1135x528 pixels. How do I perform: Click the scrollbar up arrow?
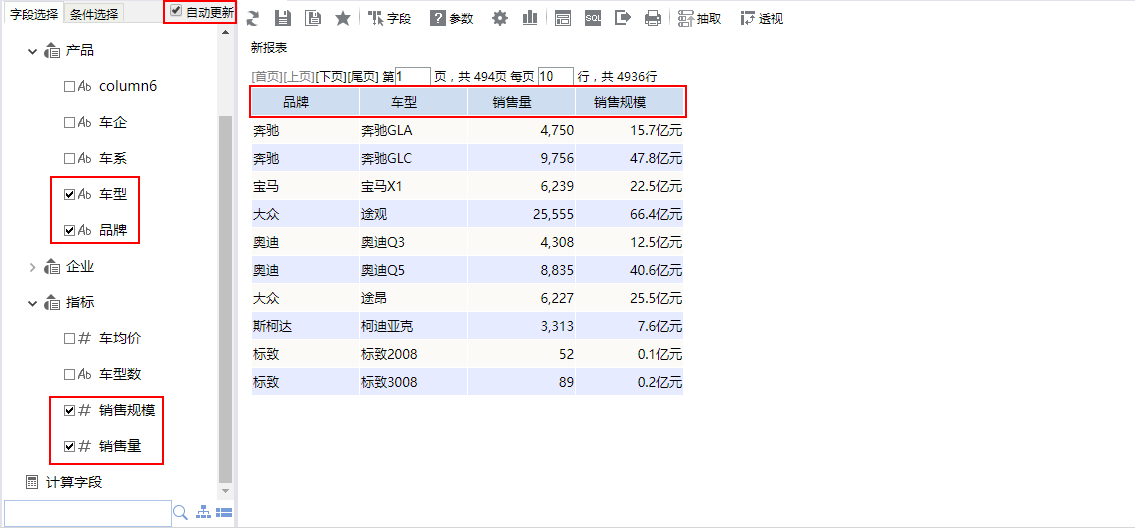click(x=226, y=33)
